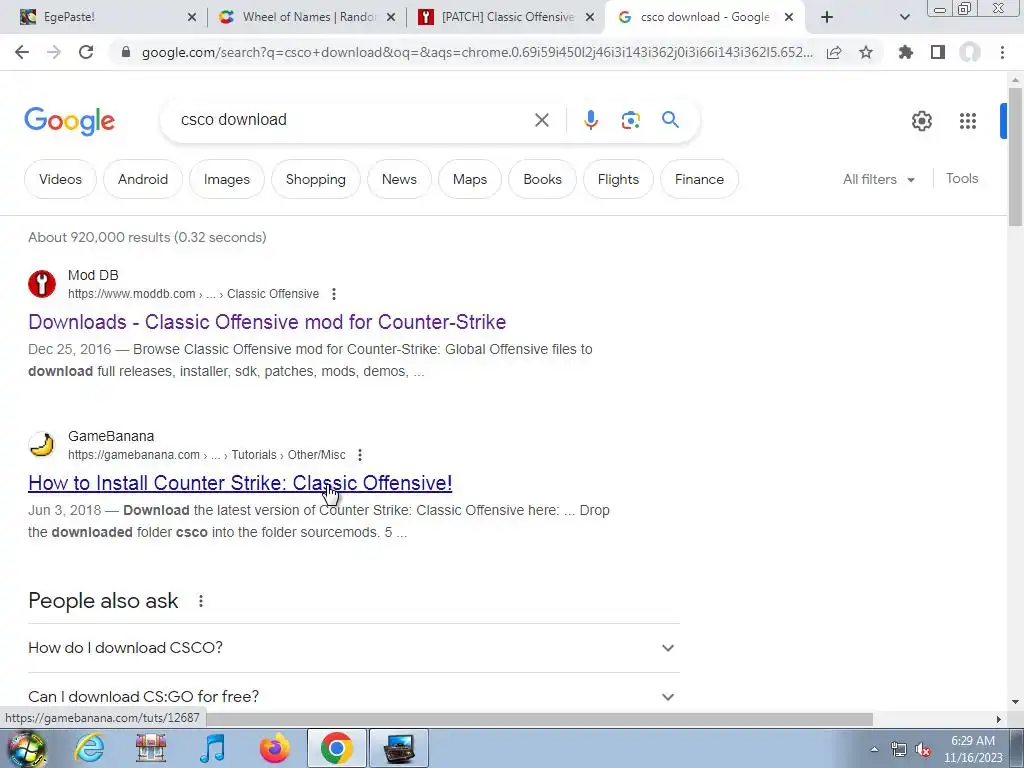Click the browser forward arrow
The width and height of the screenshot is (1024, 768).
pyautogui.click(x=54, y=52)
